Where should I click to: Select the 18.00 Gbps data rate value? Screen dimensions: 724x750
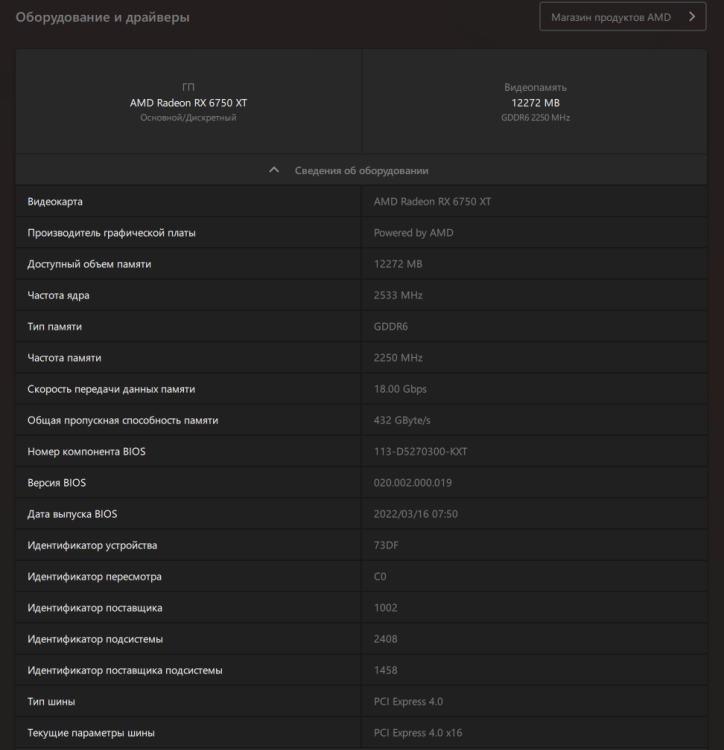click(x=400, y=389)
